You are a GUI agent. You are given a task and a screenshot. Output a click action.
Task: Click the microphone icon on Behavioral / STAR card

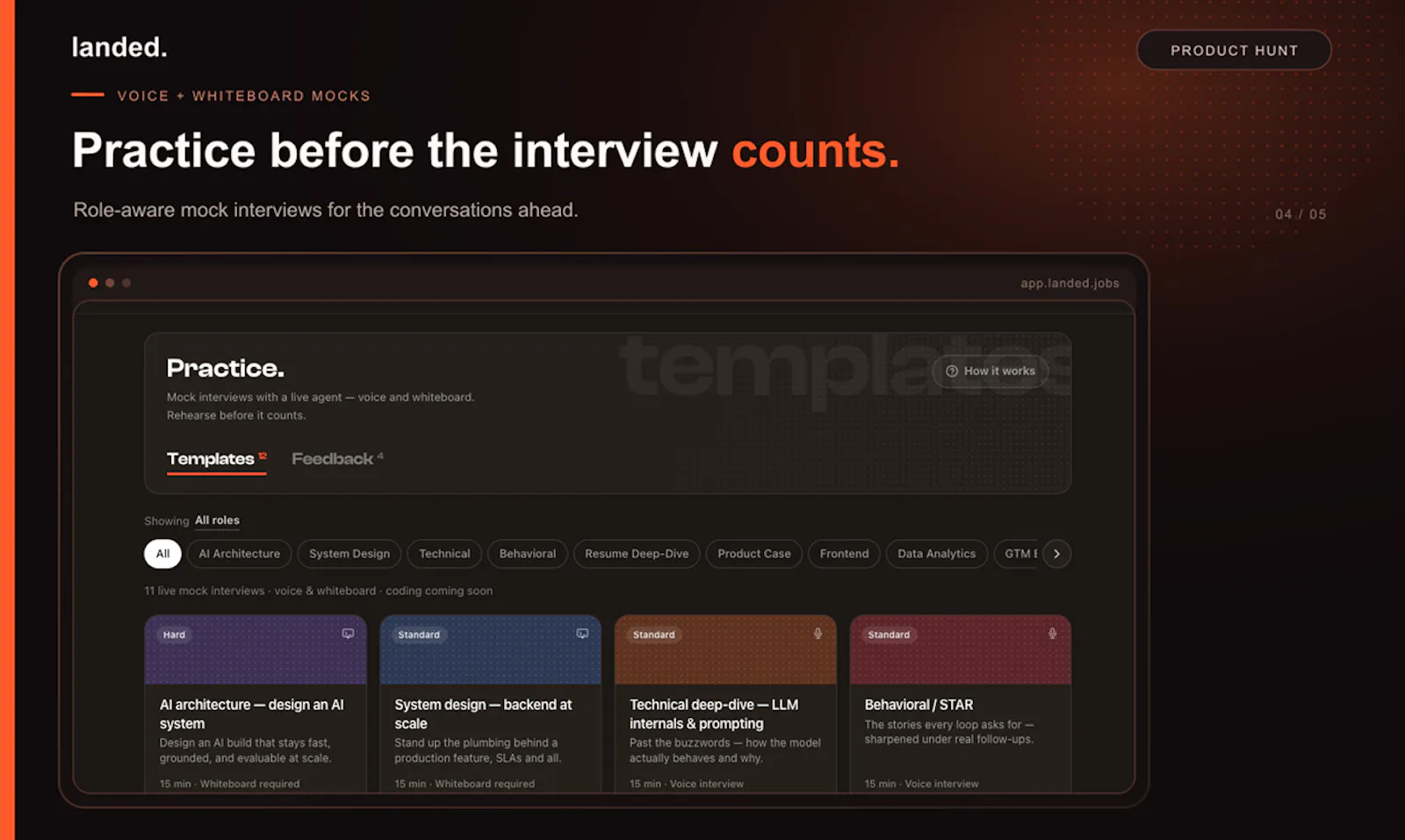1052,634
